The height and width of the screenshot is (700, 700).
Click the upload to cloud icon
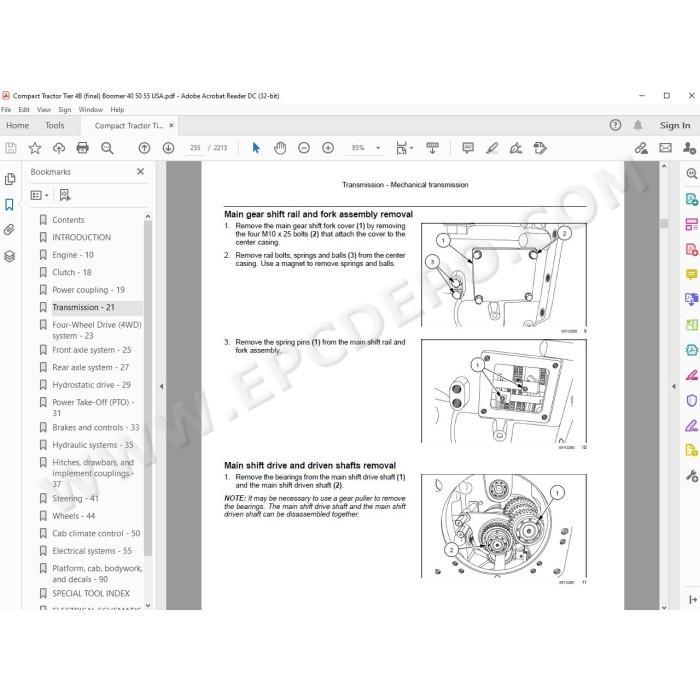pyautogui.click(x=59, y=148)
